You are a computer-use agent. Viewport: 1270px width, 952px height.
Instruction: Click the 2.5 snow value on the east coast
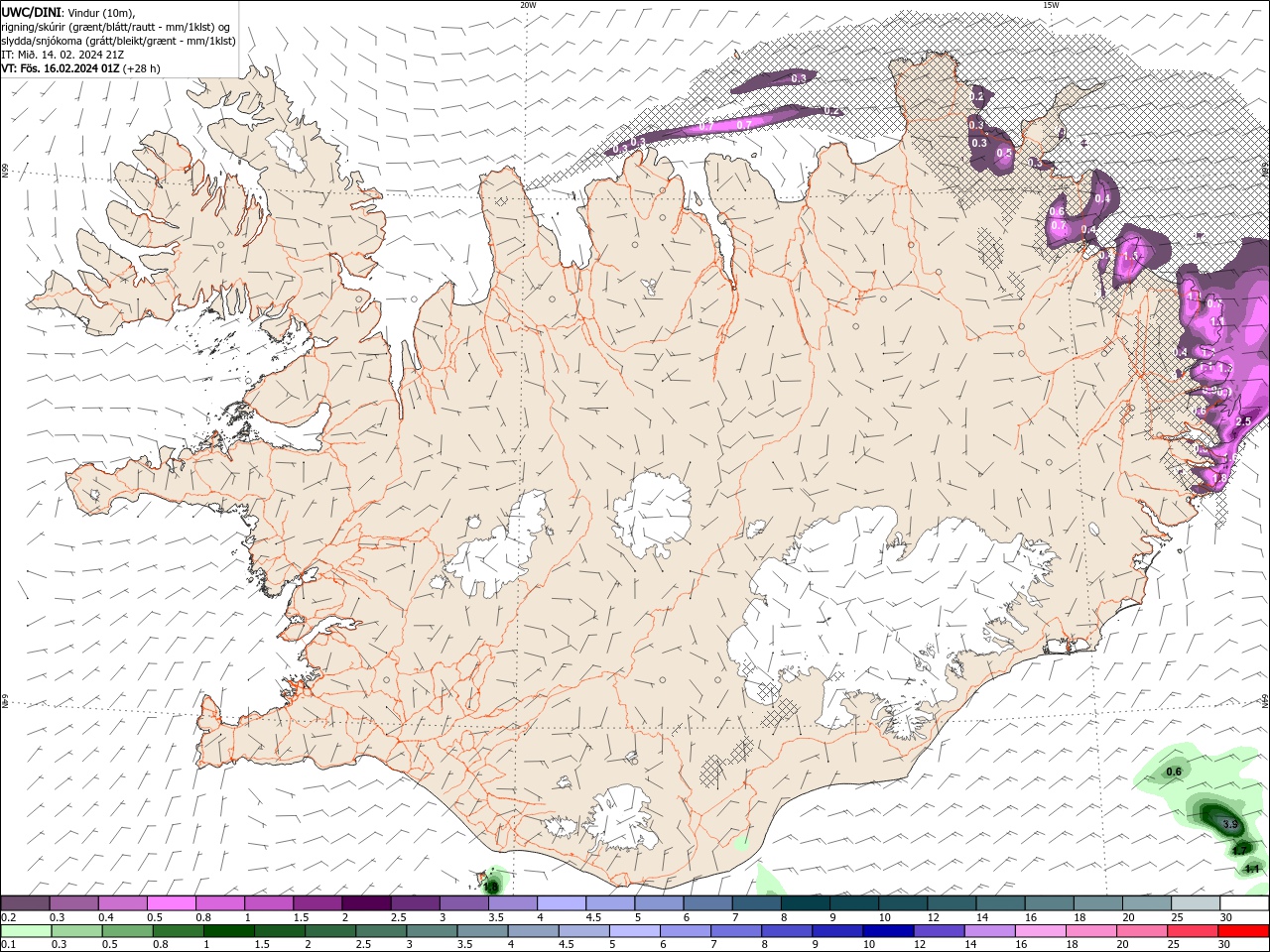tap(1244, 421)
